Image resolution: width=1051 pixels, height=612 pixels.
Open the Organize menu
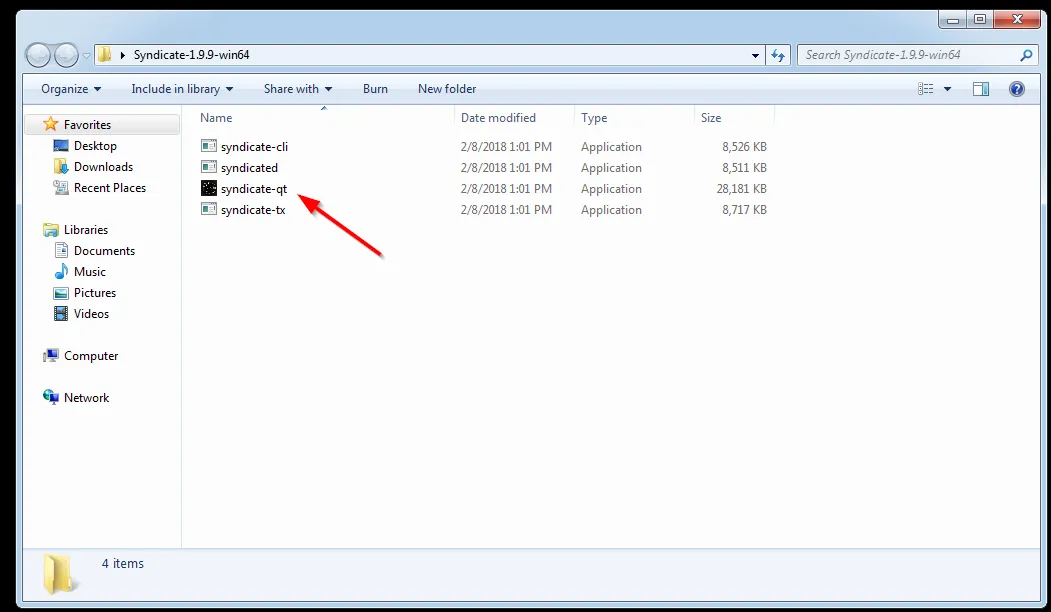[71, 88]
